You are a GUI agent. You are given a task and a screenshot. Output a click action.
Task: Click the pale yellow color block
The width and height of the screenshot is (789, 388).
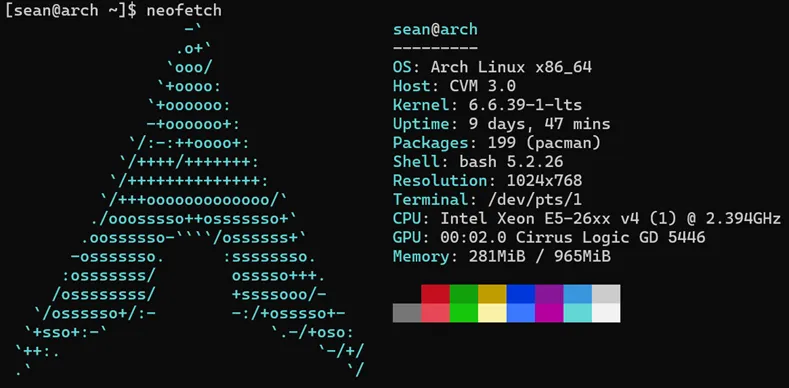(492, 313)
